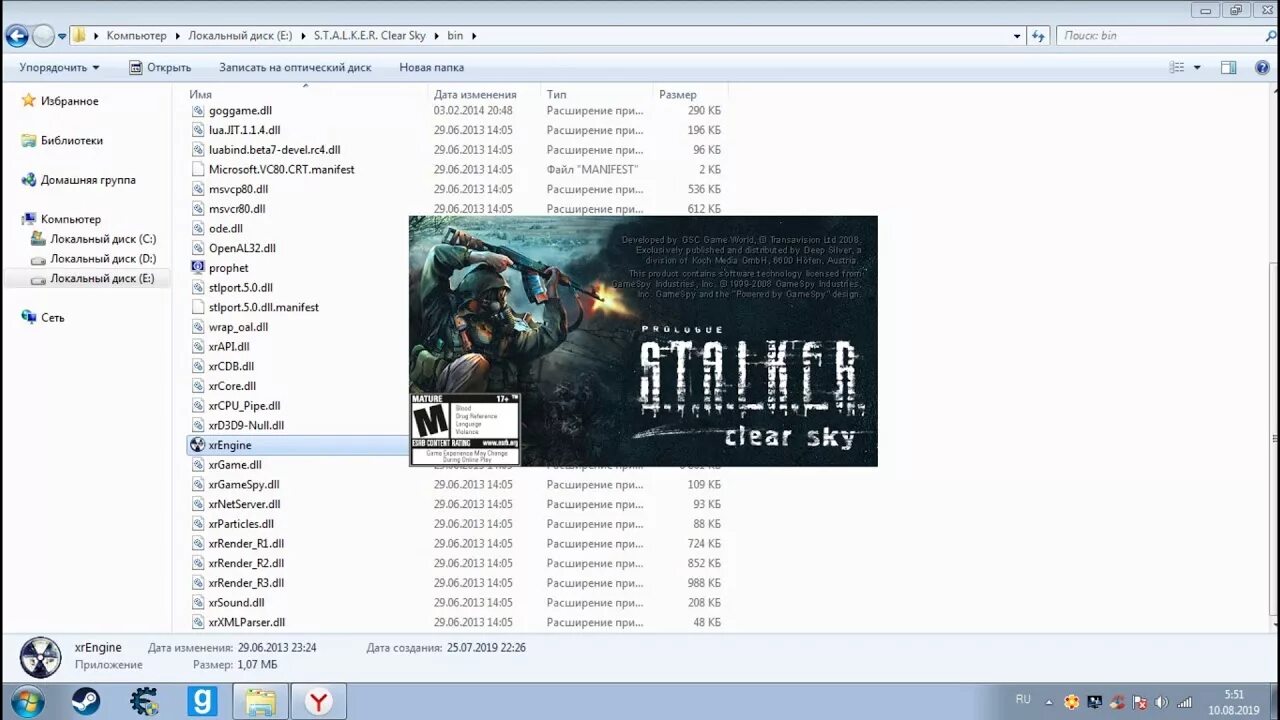Click the bin breadcrumb segment
Viewport: 1280px width, 720px height.
coord(455,35)
